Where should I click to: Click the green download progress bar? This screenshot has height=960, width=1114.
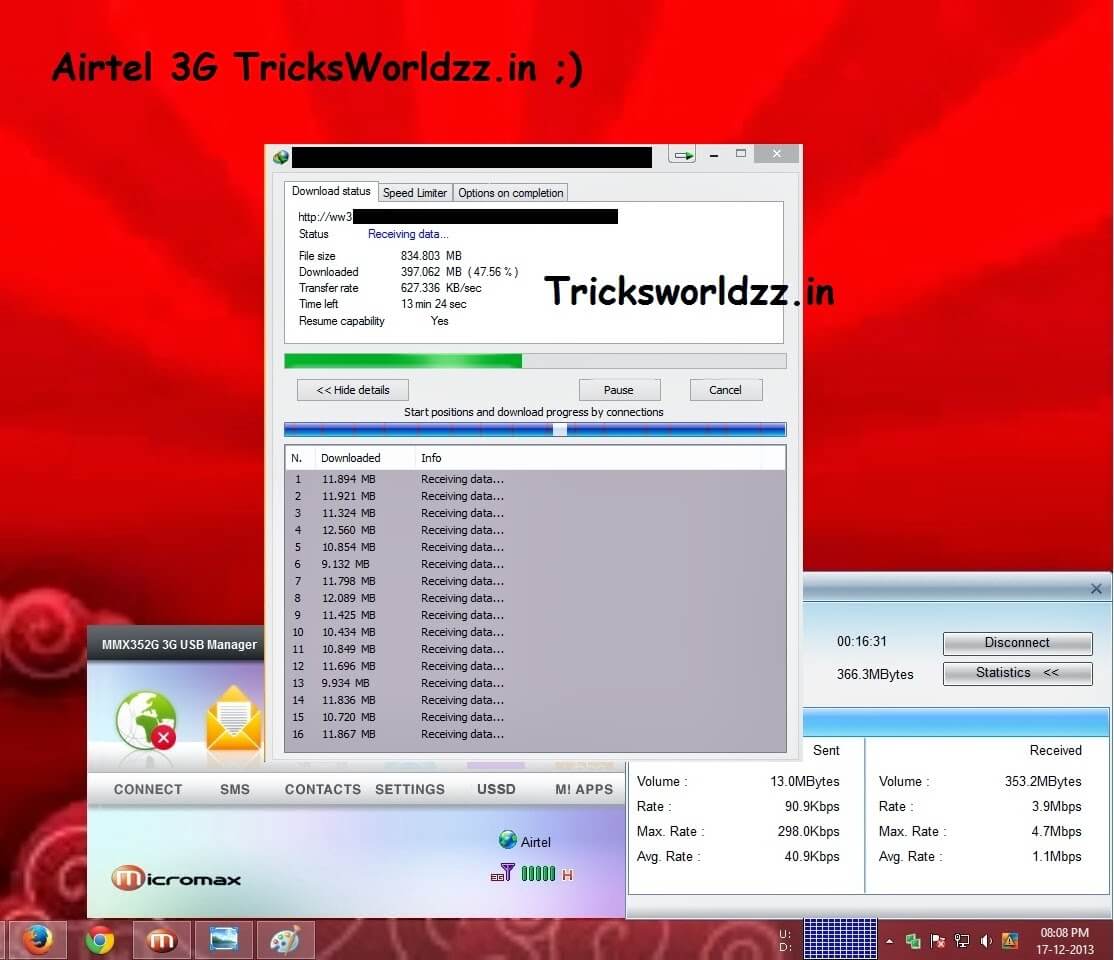tap(535, 361)
